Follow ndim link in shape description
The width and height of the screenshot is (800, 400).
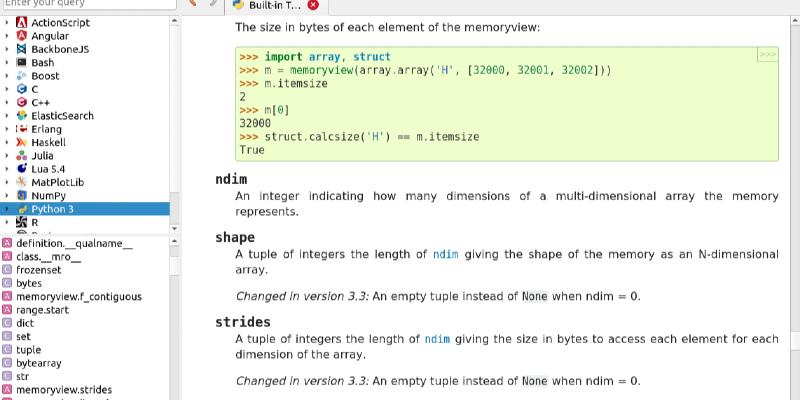click(x=445, y=254)
